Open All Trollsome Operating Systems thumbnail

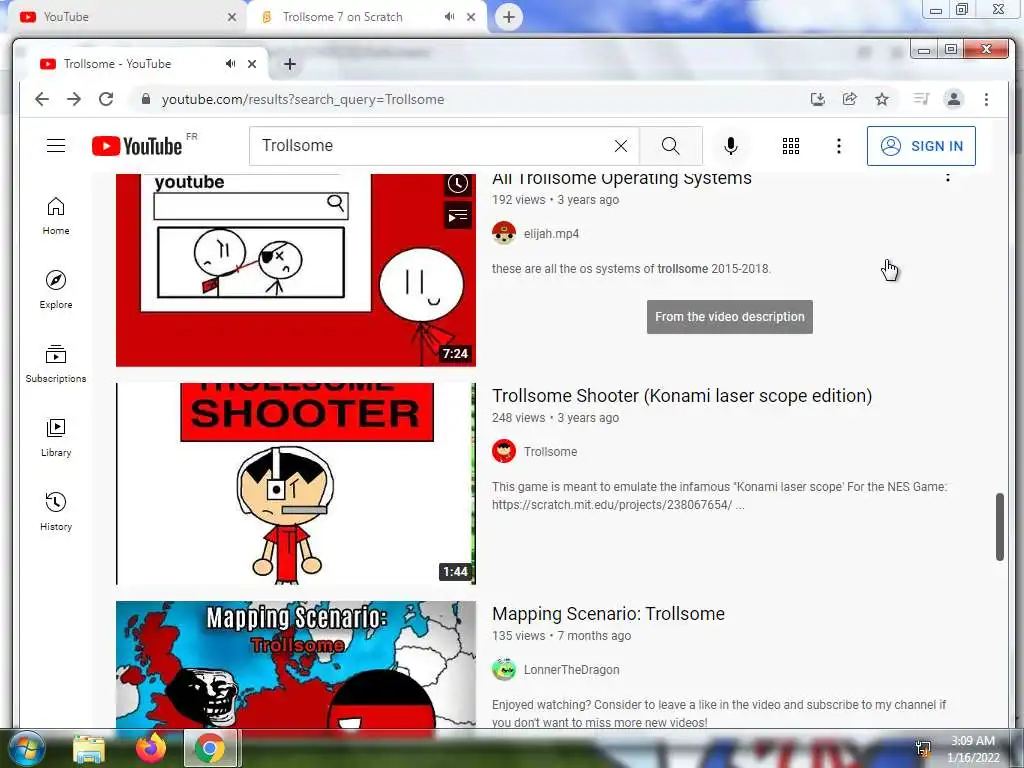296,270
